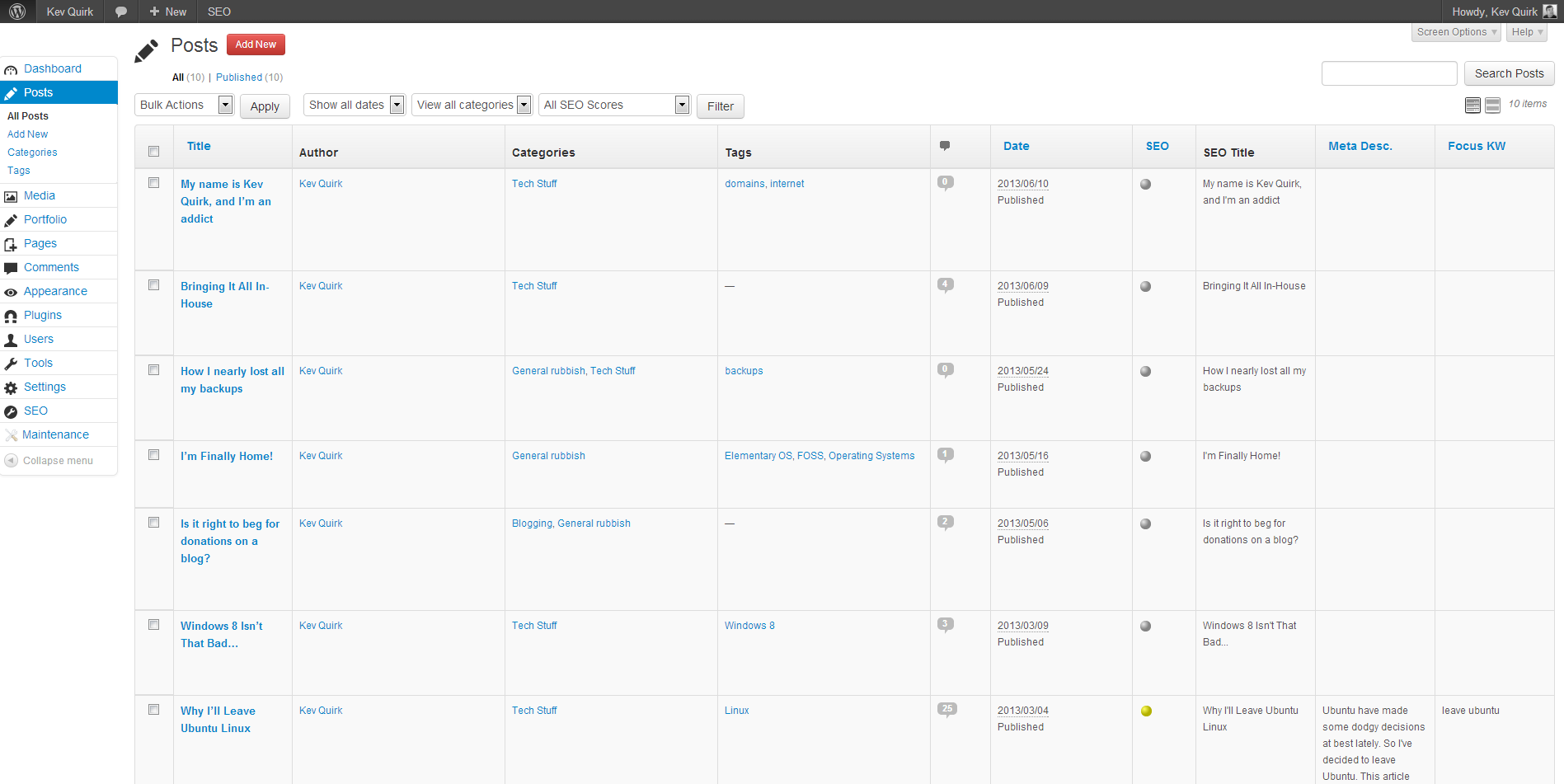Click the yellow SEO score dot
This screenshot has width=1564, height=784.
tap(1146, 711)
